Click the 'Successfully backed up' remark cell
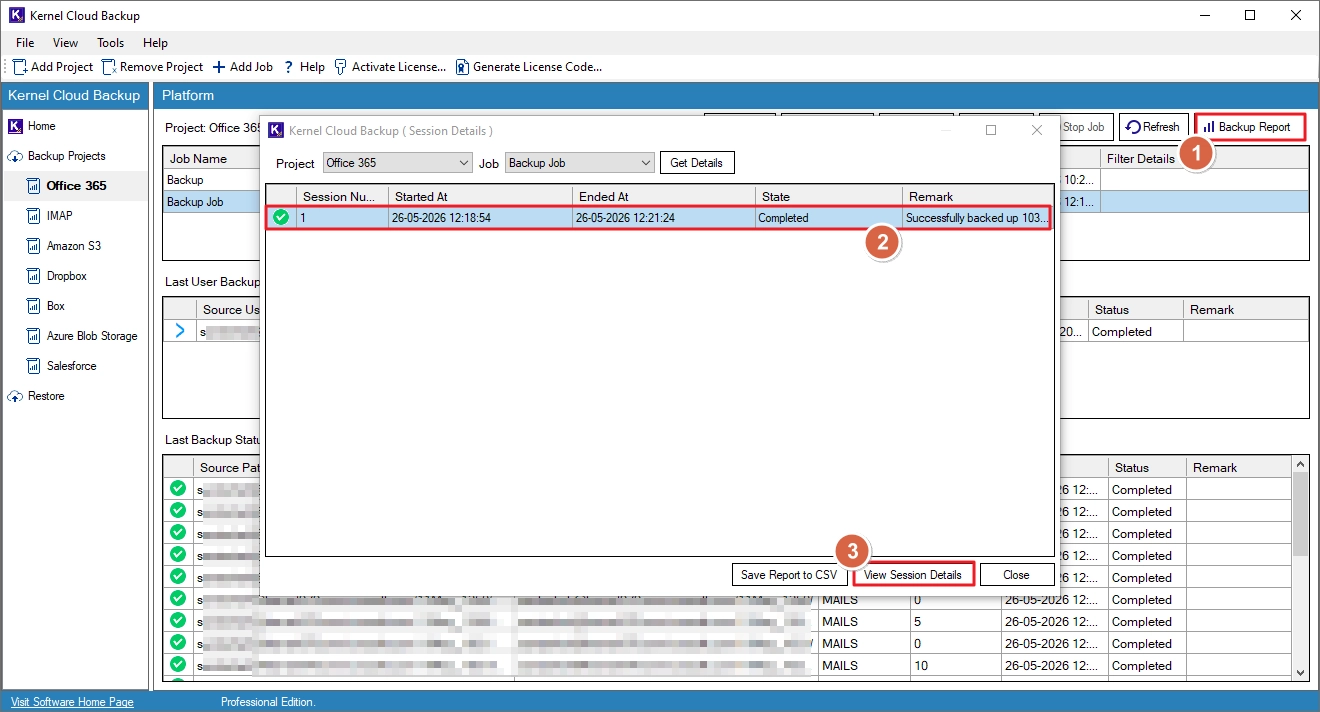This screenshot has width=1320, height=712. point(977,217)
